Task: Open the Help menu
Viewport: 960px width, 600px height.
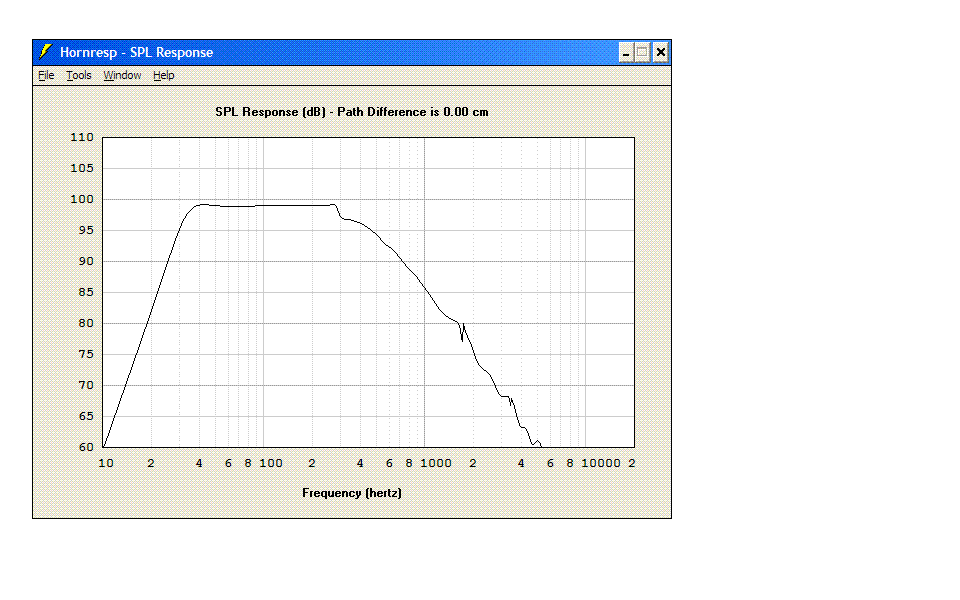Action: point(163,75)
